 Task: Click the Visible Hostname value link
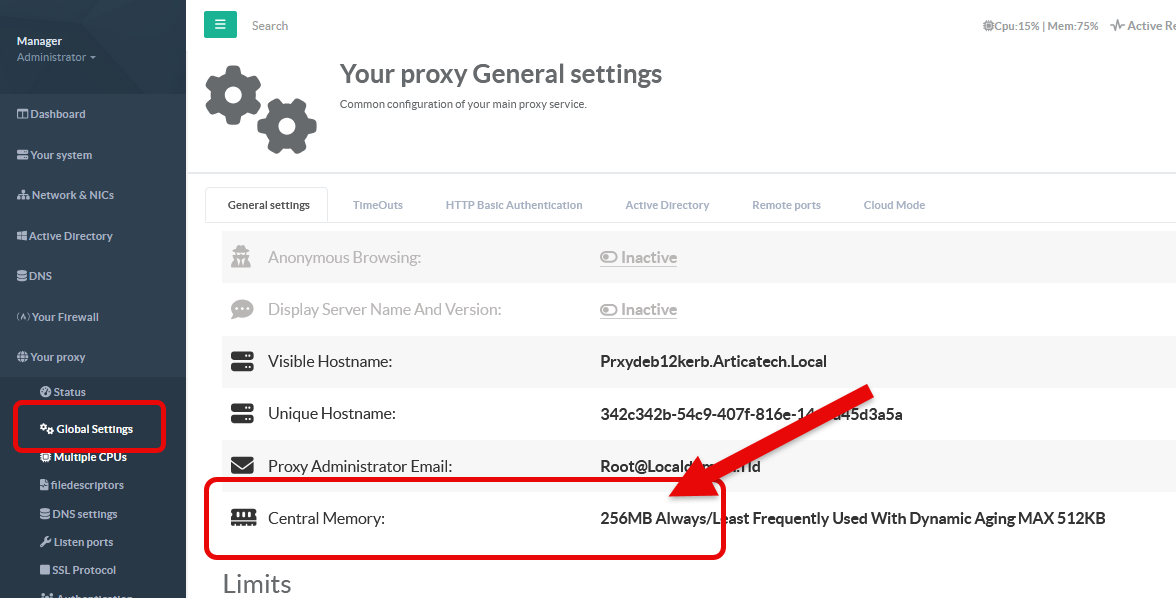click(x=713, y=361)
